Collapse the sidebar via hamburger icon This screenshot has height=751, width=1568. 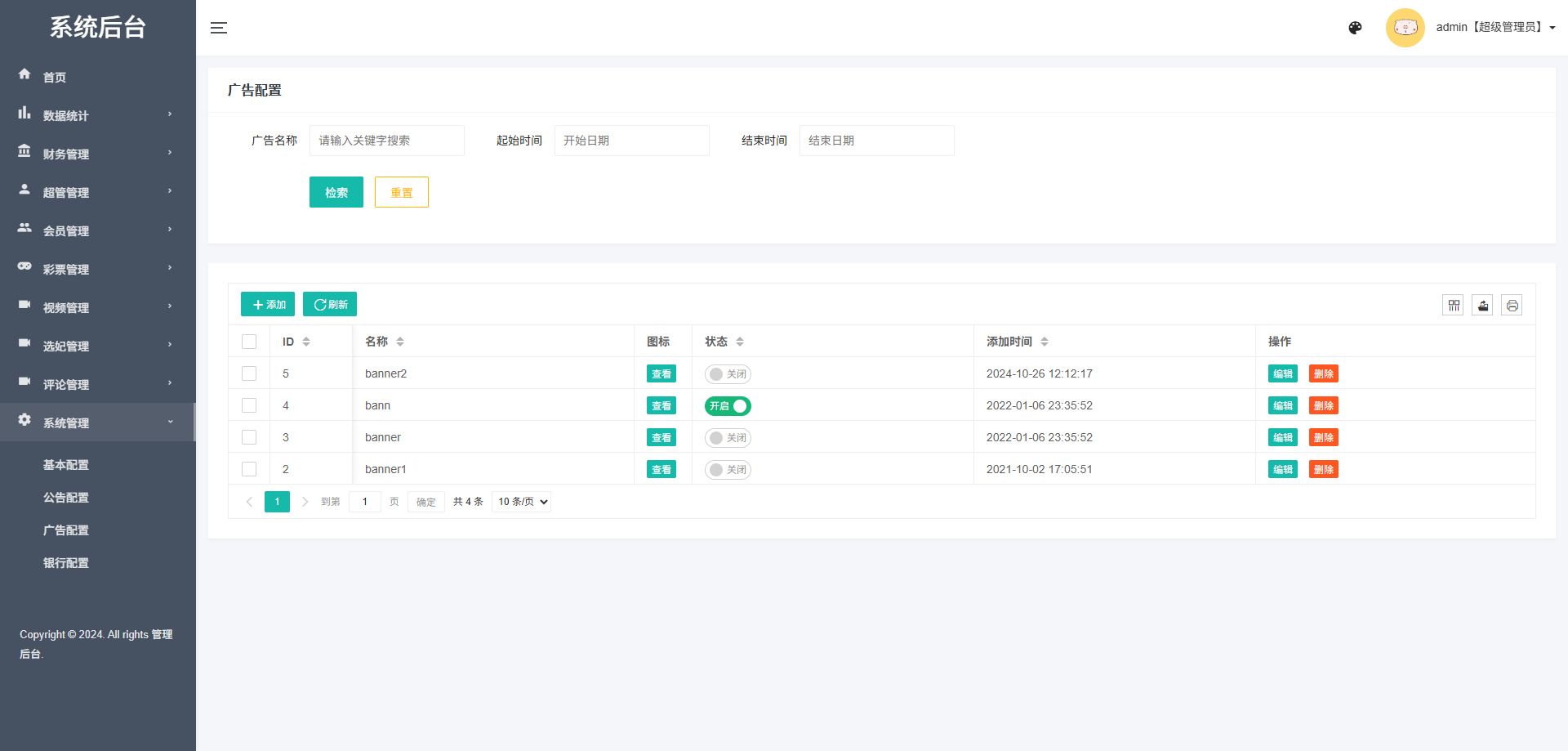tap(219, 27)
